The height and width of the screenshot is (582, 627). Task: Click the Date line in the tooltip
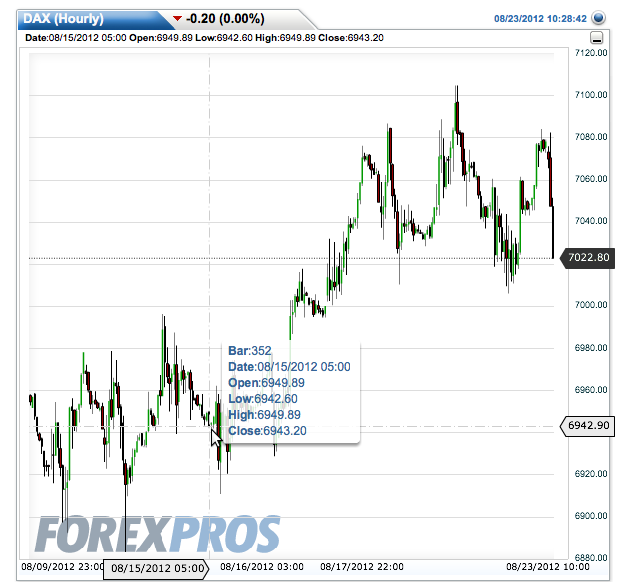289,367
